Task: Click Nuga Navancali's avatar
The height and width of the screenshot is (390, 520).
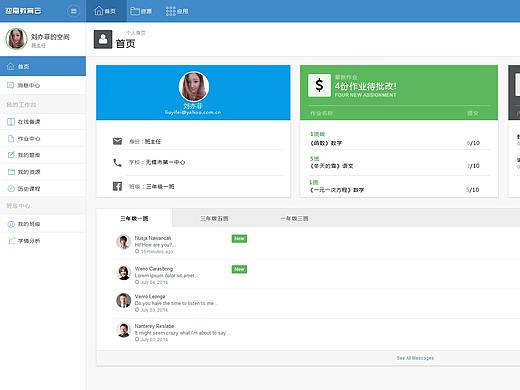Action: 123,242
